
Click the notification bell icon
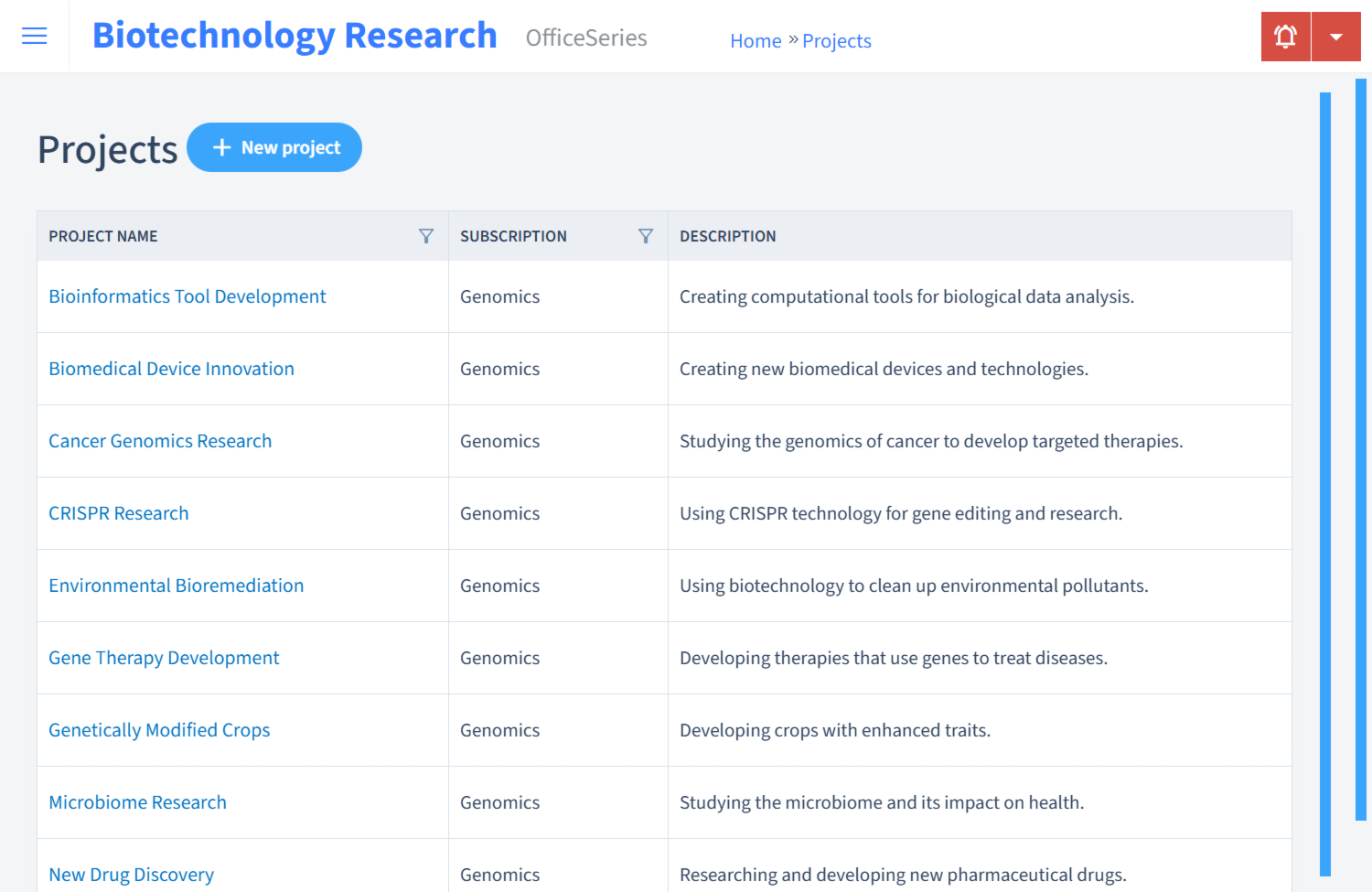1285,36
